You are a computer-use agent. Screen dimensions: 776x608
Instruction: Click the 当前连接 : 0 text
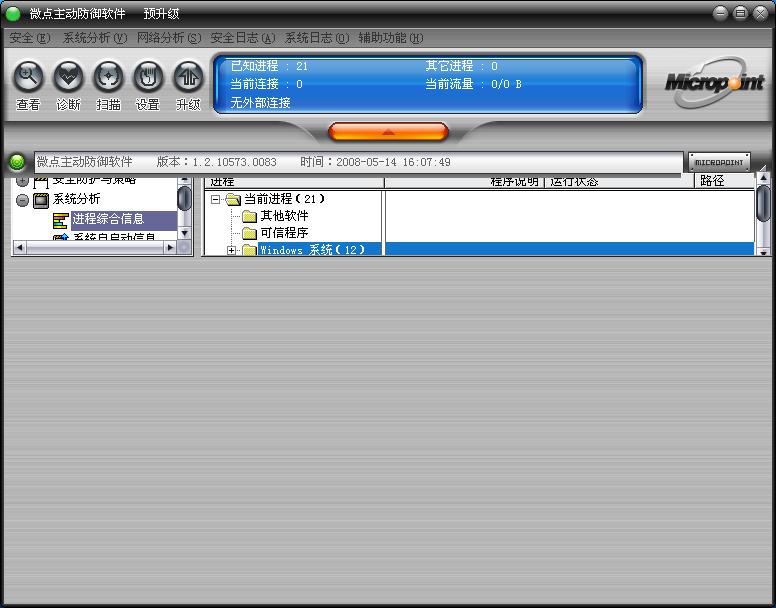(266, 84)
